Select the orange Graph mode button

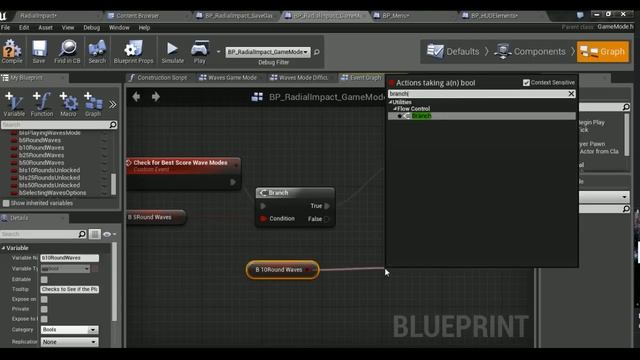coord(603,51)
